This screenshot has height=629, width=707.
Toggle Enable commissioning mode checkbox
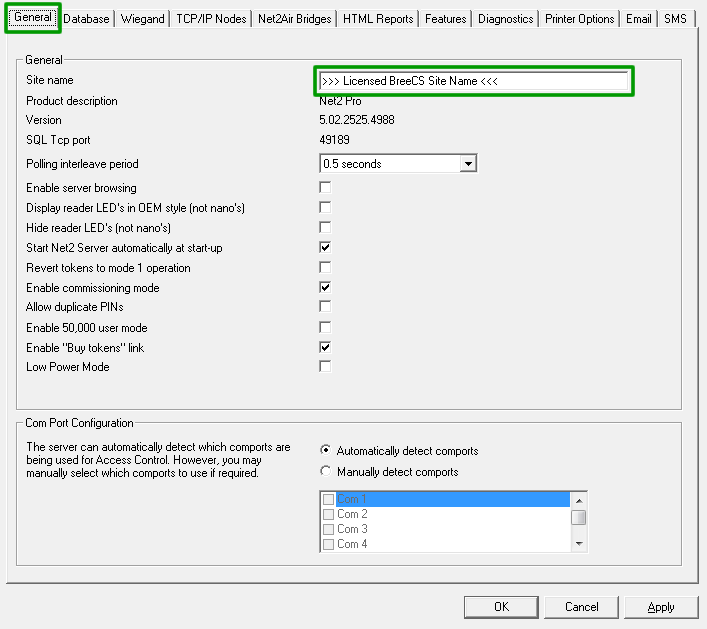(x=325, y=287)
